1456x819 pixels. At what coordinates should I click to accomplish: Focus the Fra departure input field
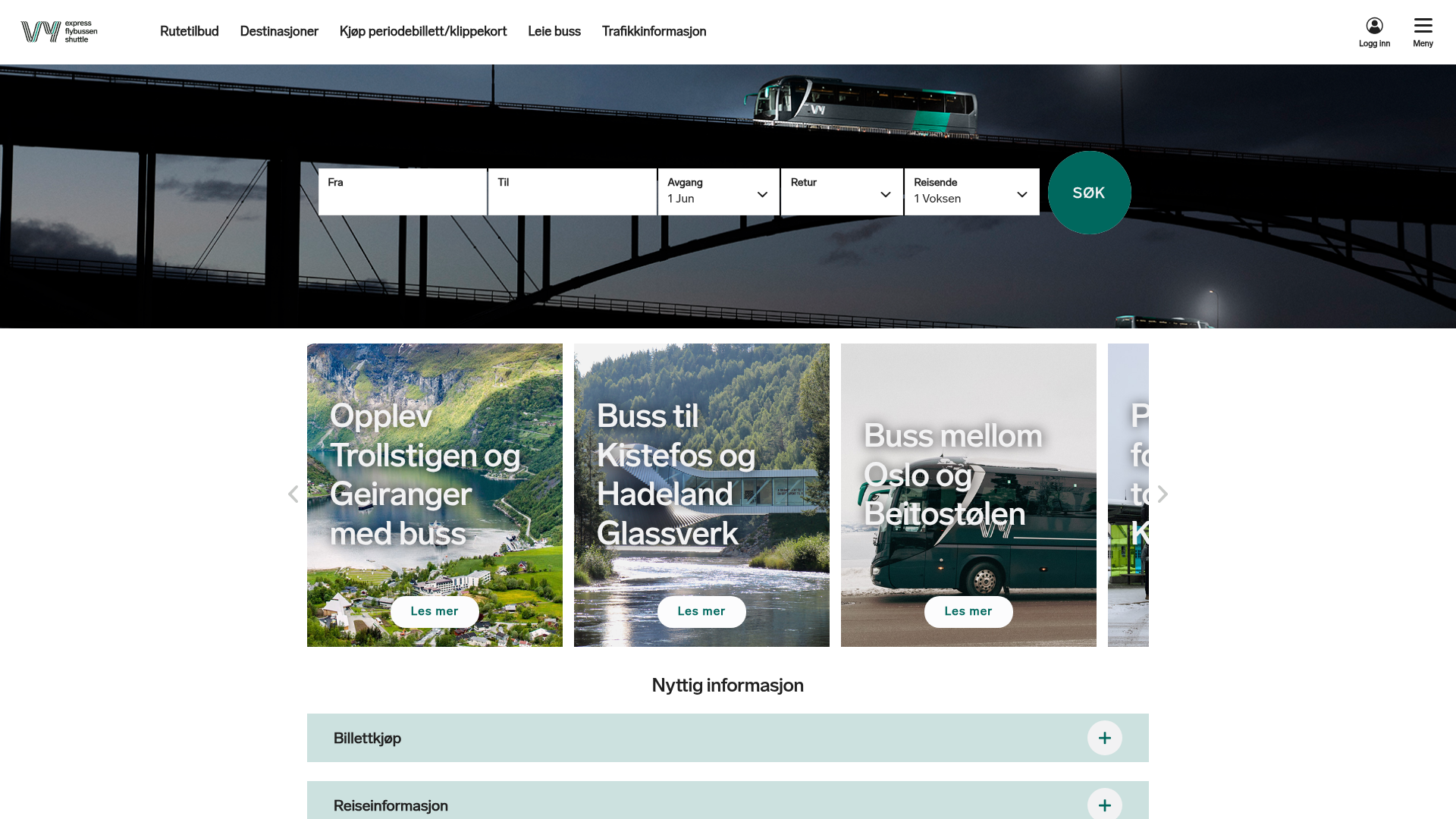pos(403,192)
